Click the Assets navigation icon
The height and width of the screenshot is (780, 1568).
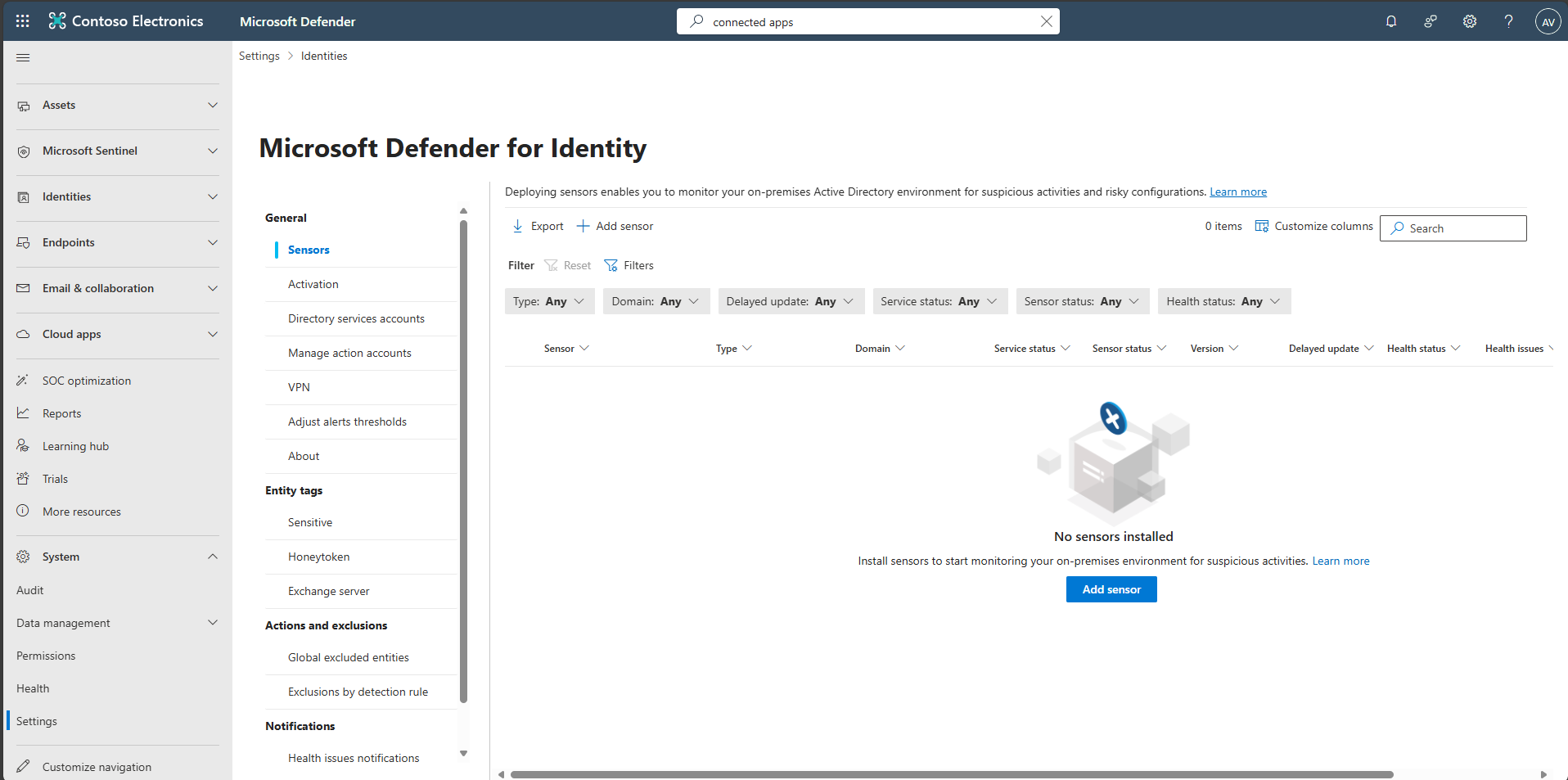point(24,106)
